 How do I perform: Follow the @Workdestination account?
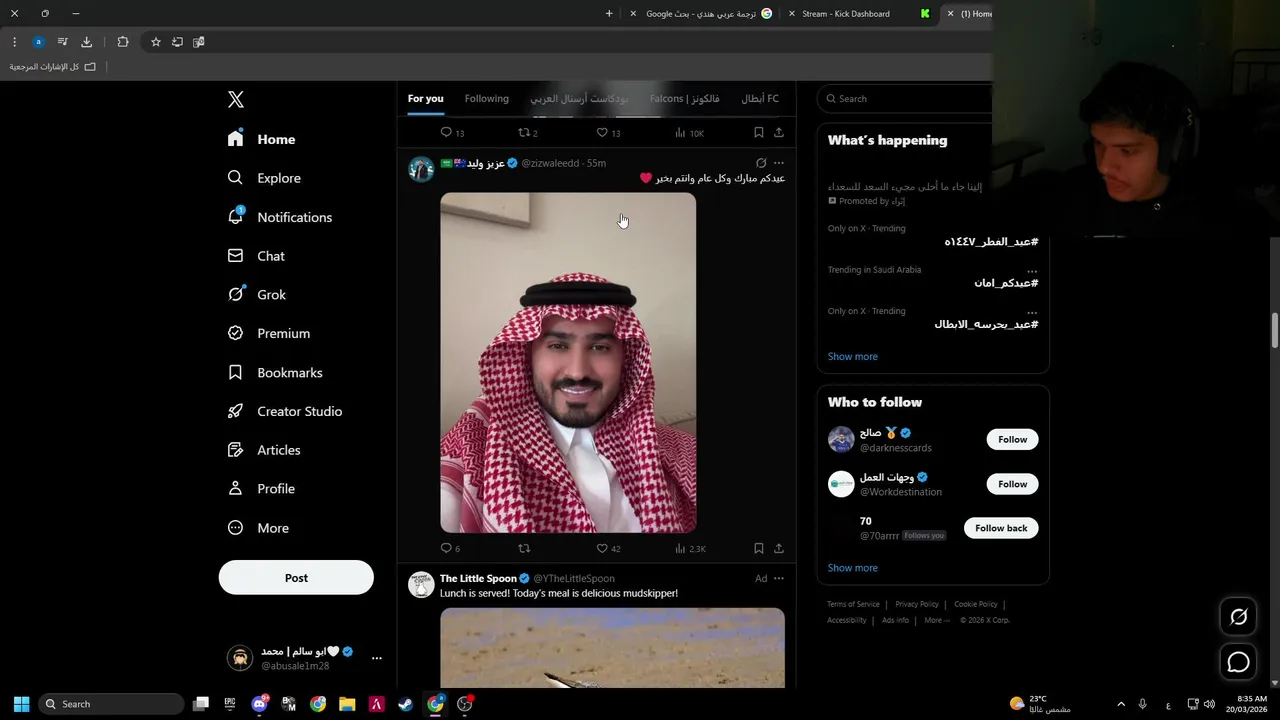click(1012, 484)
